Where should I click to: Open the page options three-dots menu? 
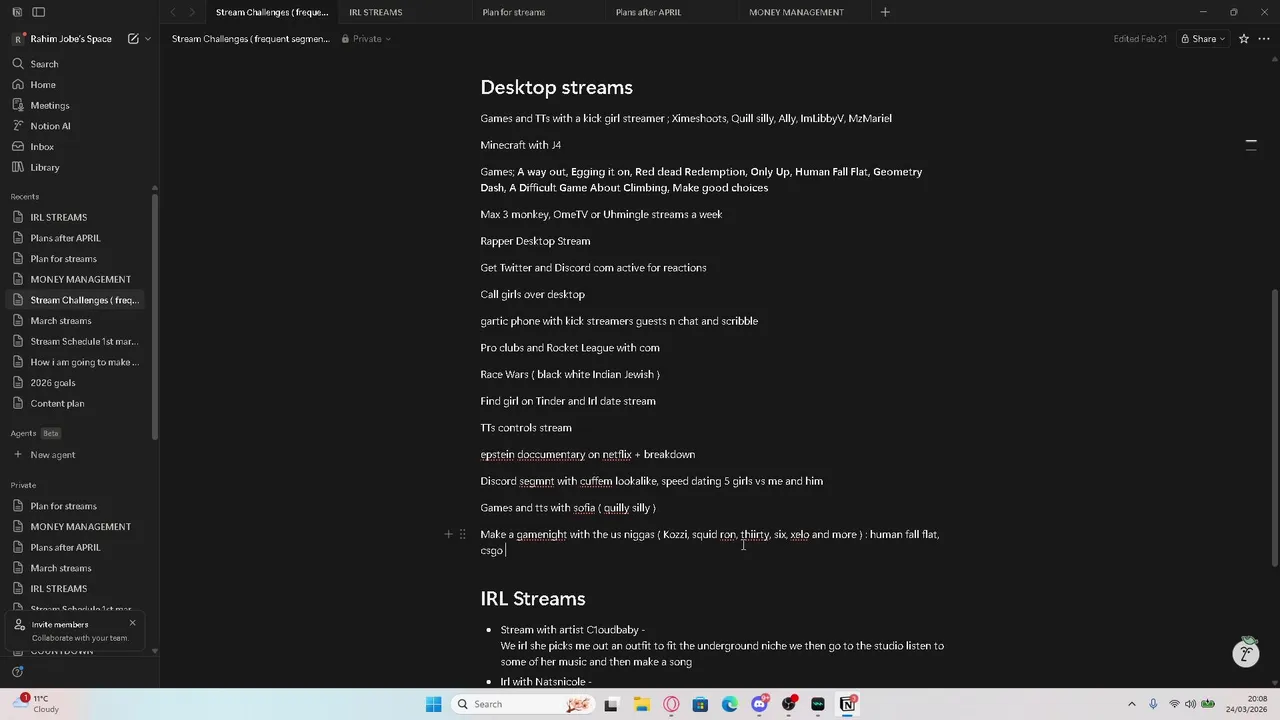(1263, 39)
